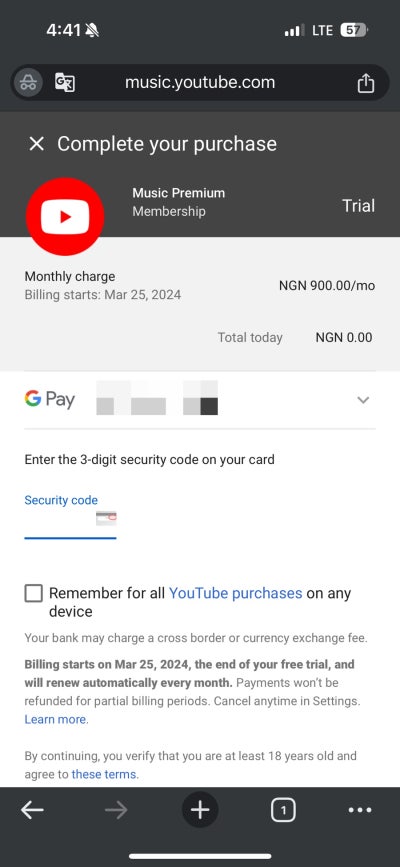This screenshot has width=400, height=867.
Task: Tap the share icon in address bar
Action: (x=365, y=83)
